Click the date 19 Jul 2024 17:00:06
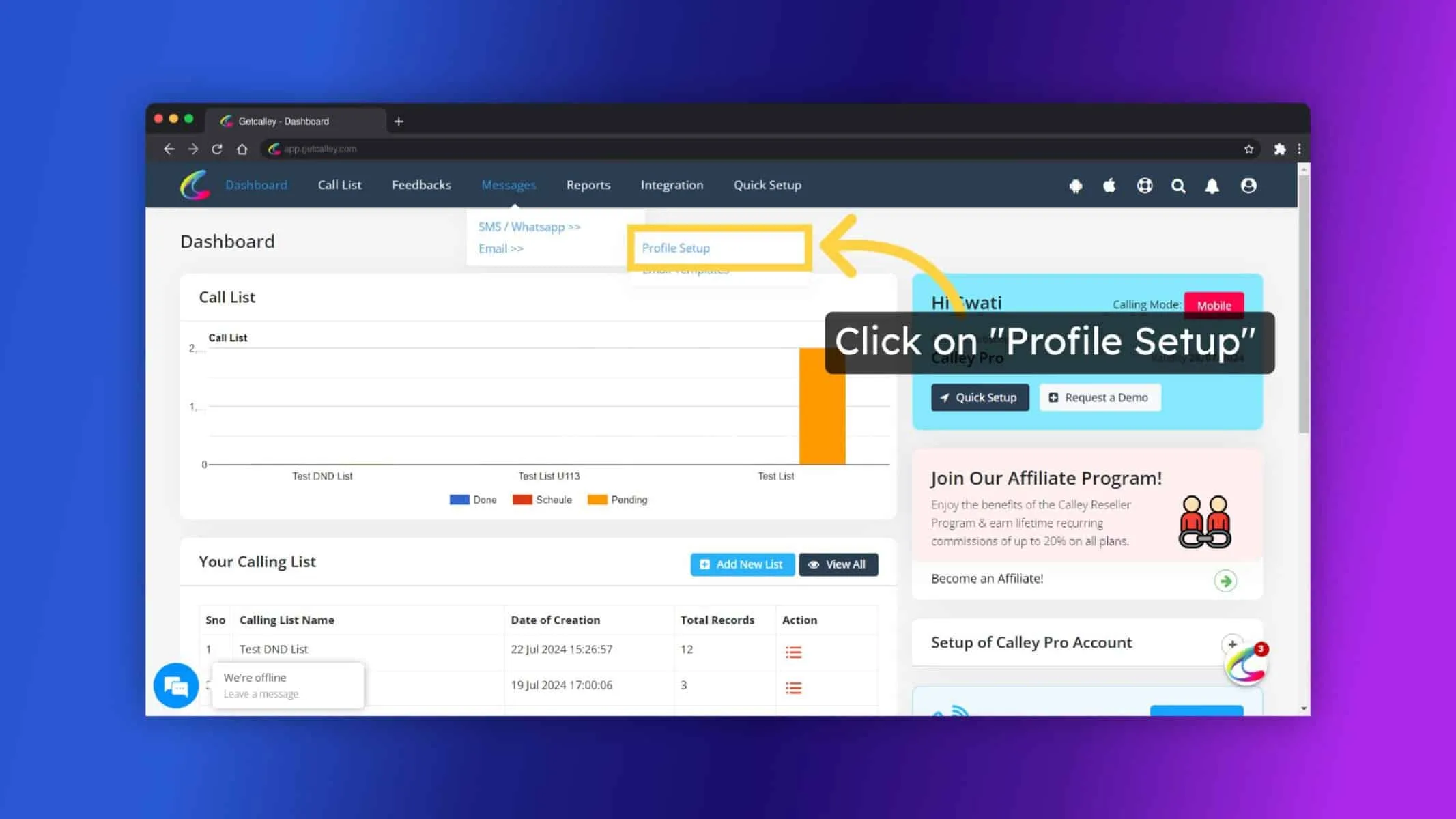1456x819 pixels. 561,685
